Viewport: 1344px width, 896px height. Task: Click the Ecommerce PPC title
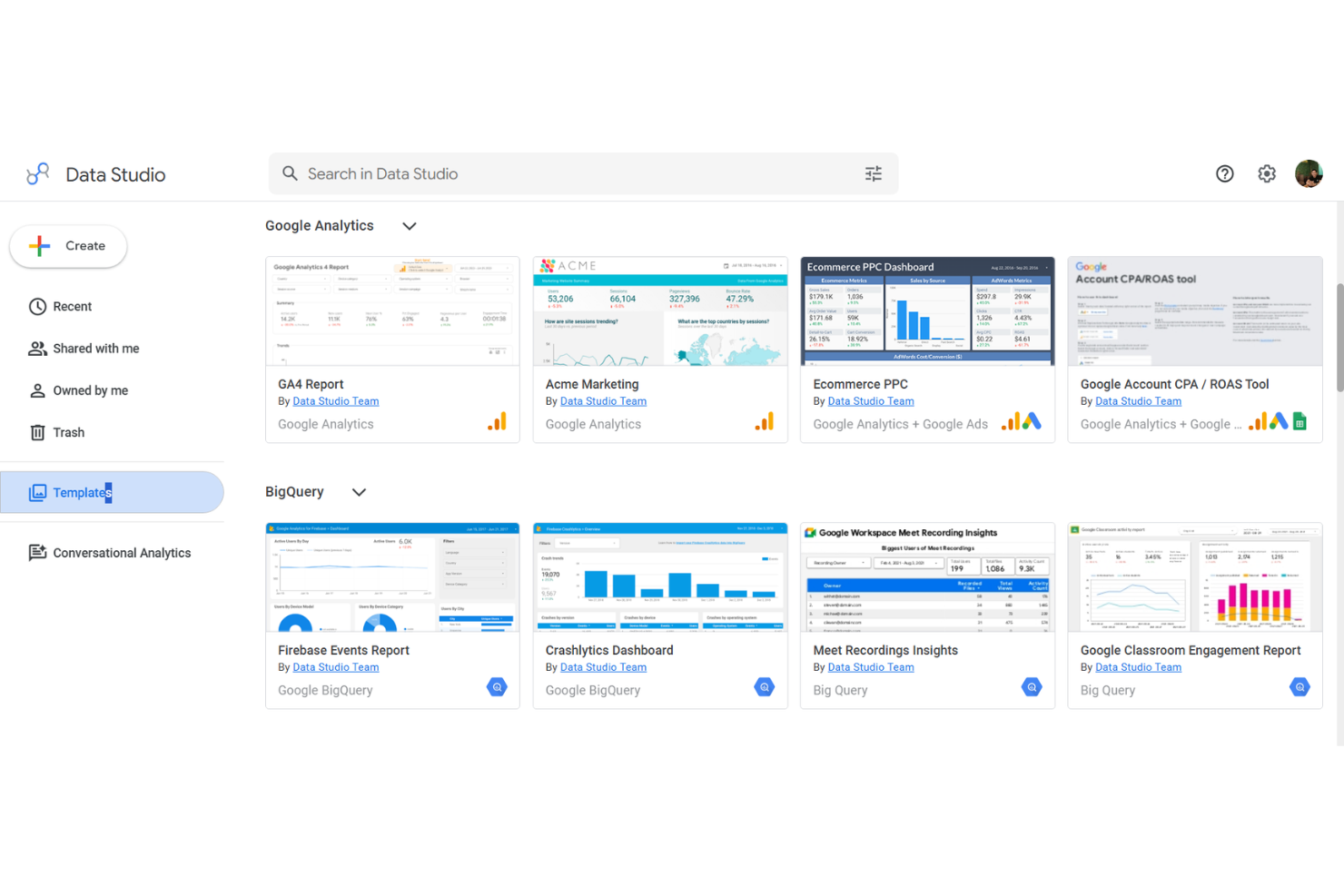tap(861, 385)
